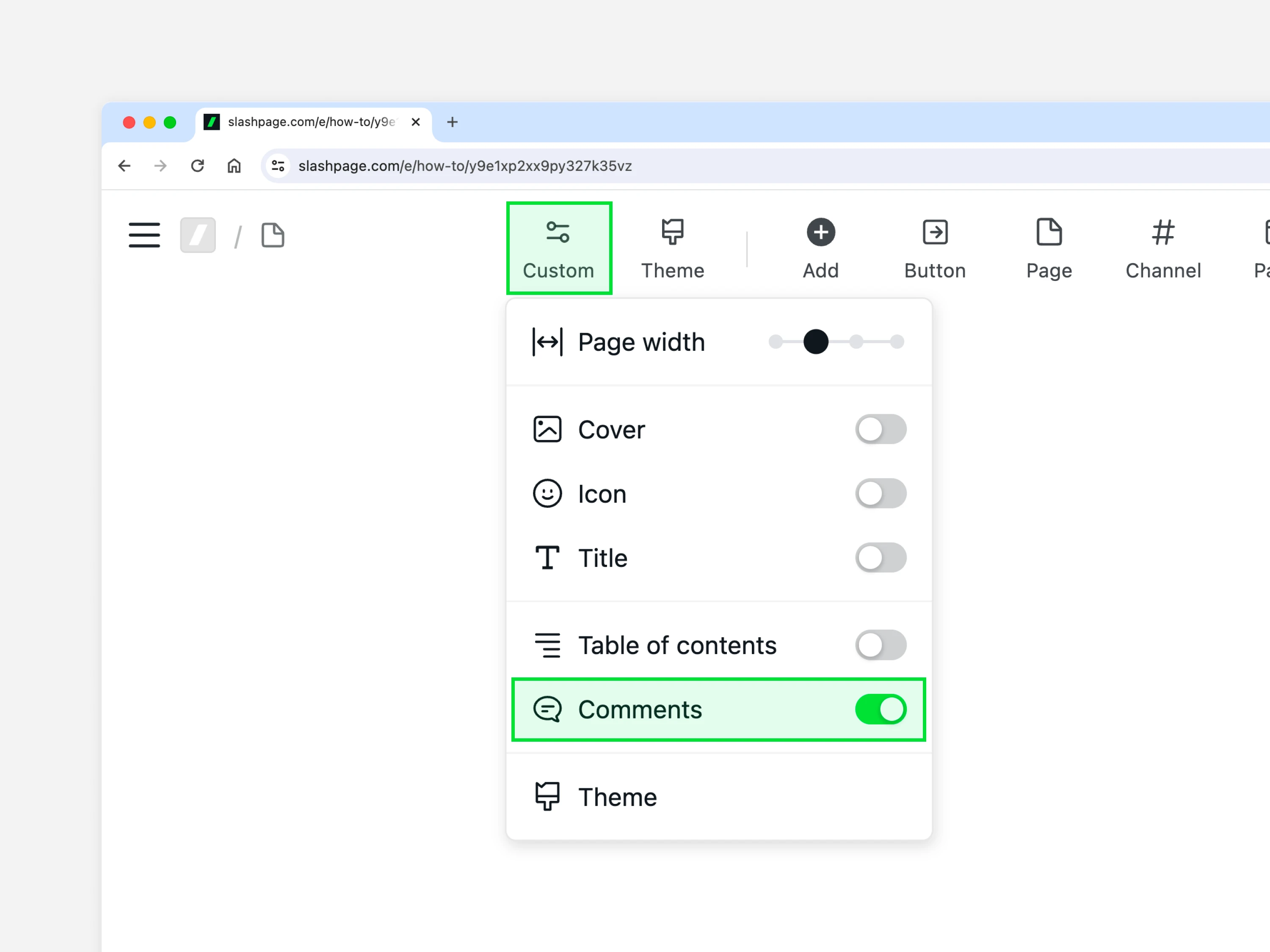The width and height of the screenshot is (1270, 952).
Task: Click the site settings icon in address bar
Action: (279, 166)
